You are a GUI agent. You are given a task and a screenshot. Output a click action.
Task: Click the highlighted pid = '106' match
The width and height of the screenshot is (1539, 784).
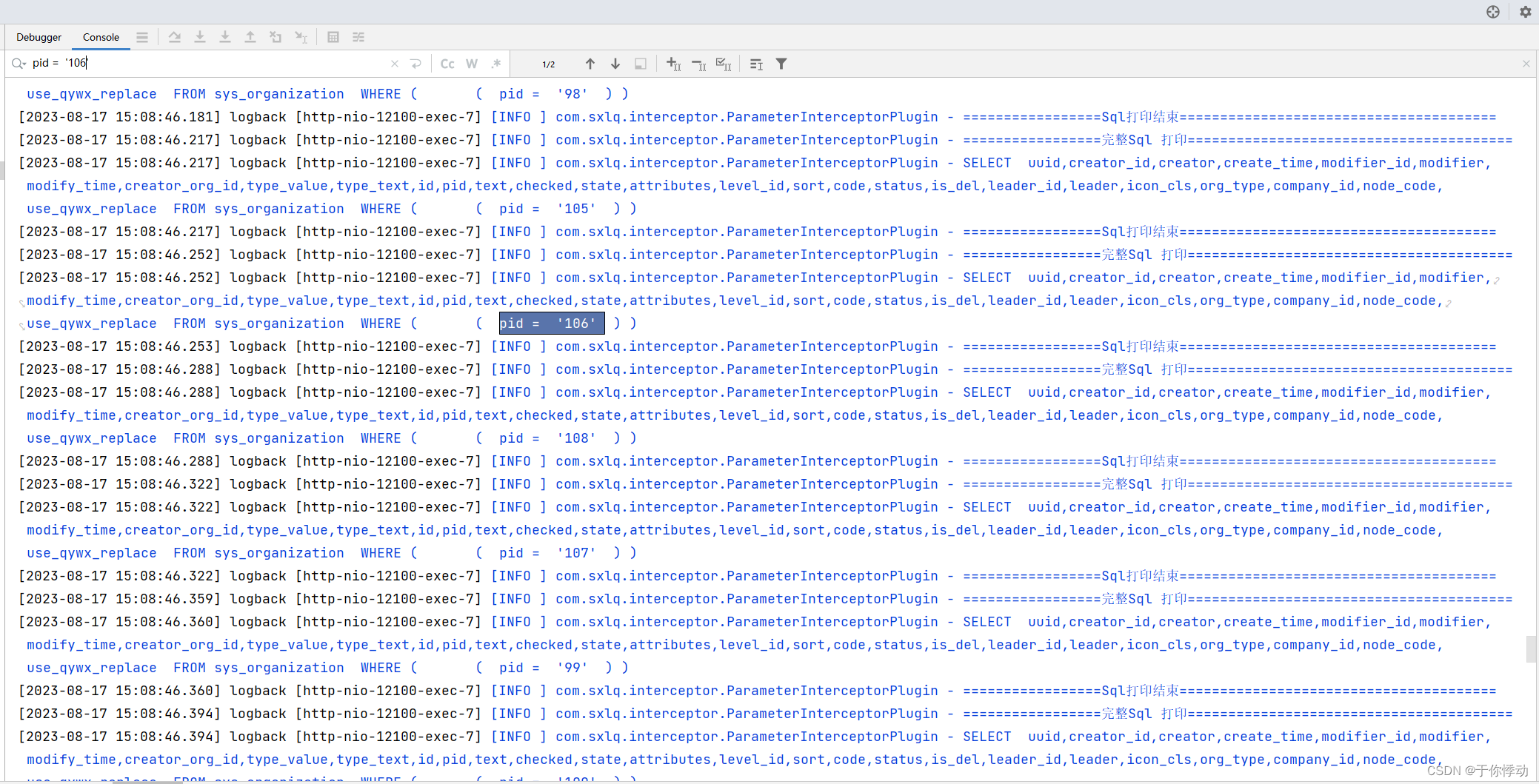click(x=552, y=324)
